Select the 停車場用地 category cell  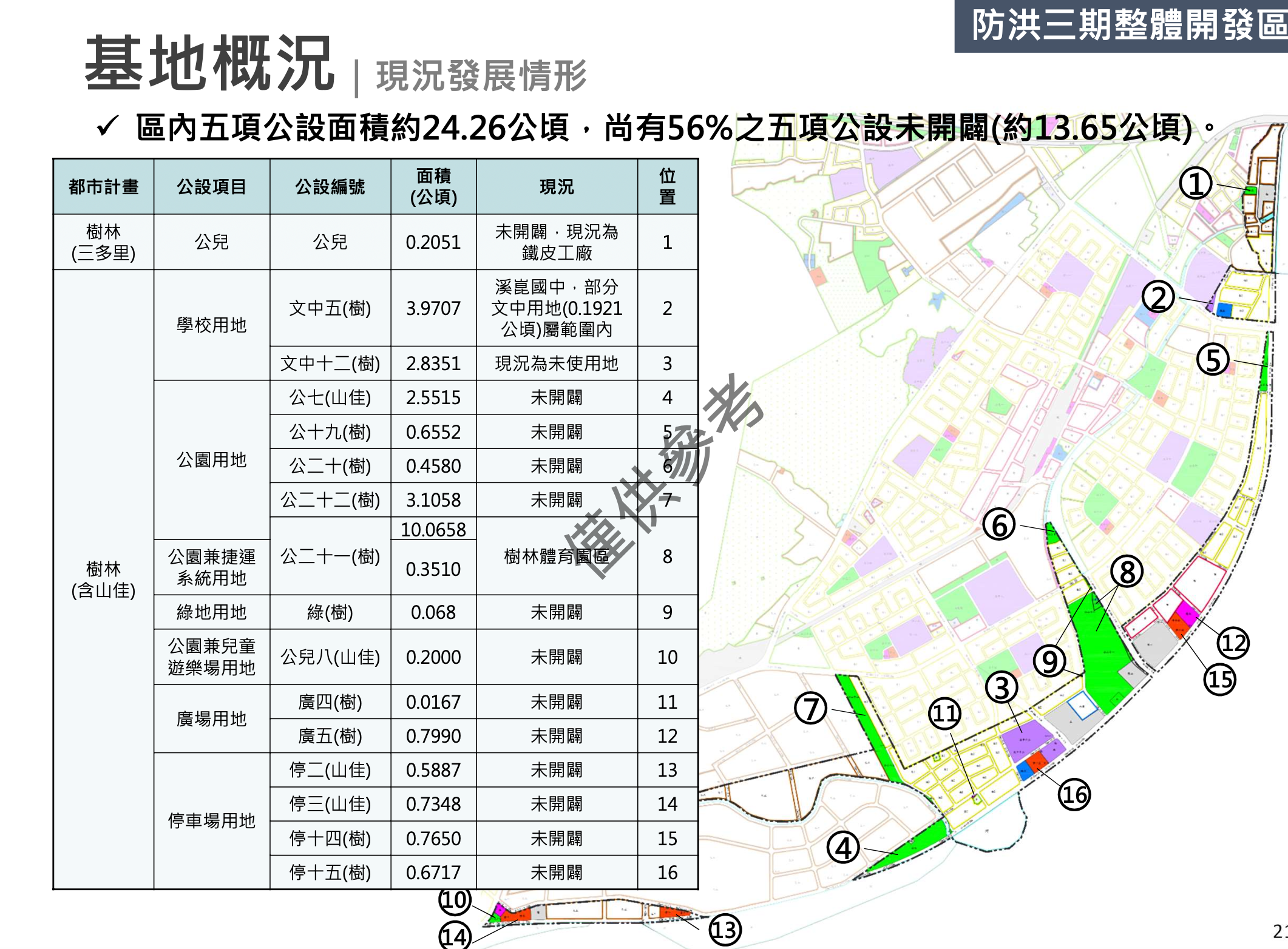[212, 821]
